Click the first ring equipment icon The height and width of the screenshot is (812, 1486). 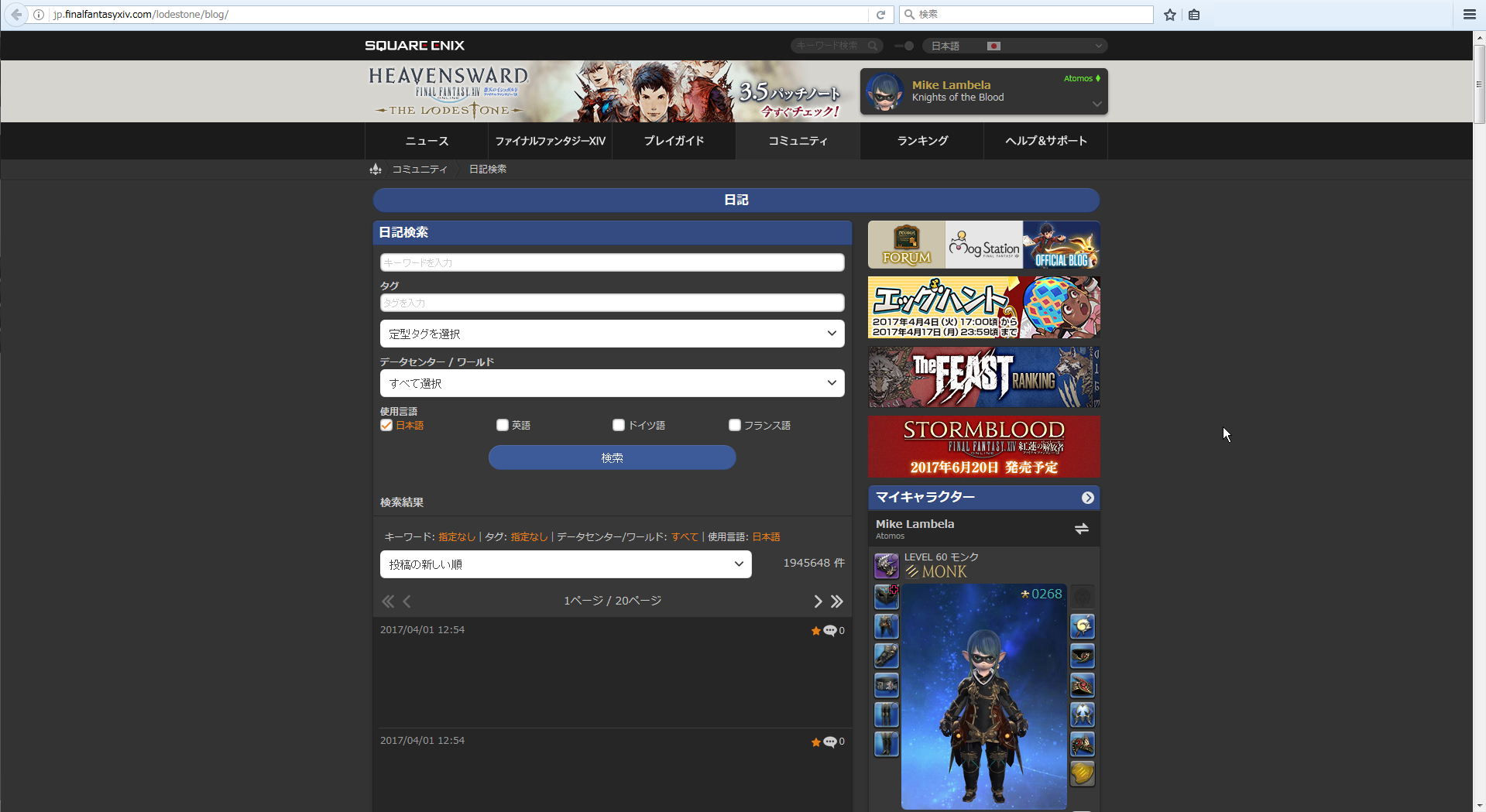tap(1083, 714)
